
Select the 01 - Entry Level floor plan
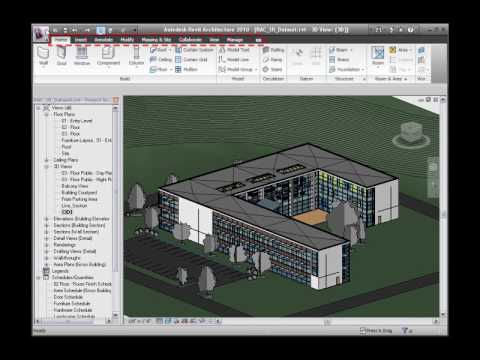[77, 121]
